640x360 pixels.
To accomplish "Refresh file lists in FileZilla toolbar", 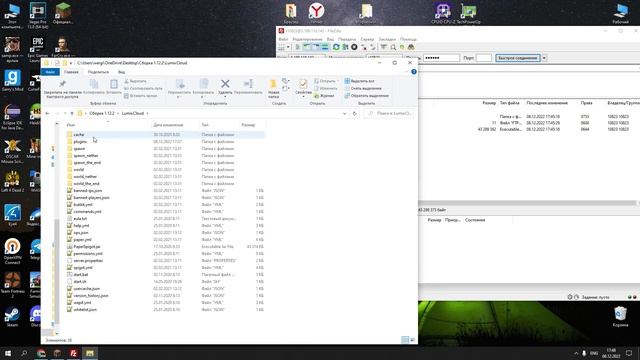I will 336,47.
